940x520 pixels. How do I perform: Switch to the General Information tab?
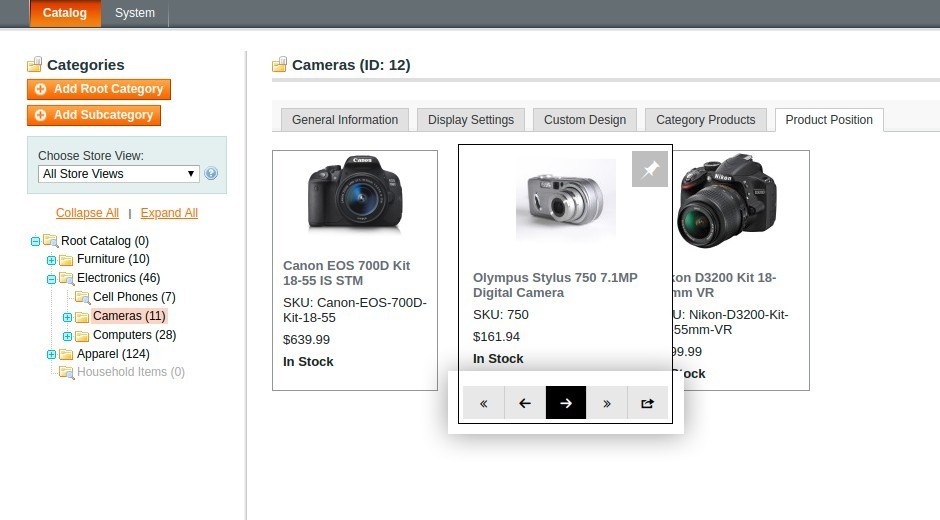pyautogui.click(x=345, y=120)
